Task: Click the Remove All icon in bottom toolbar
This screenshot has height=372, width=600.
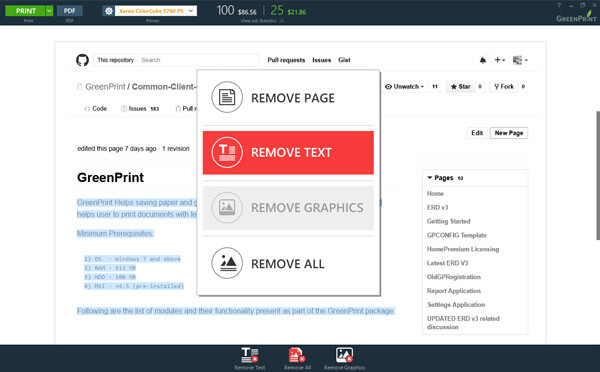Action: 297,355
